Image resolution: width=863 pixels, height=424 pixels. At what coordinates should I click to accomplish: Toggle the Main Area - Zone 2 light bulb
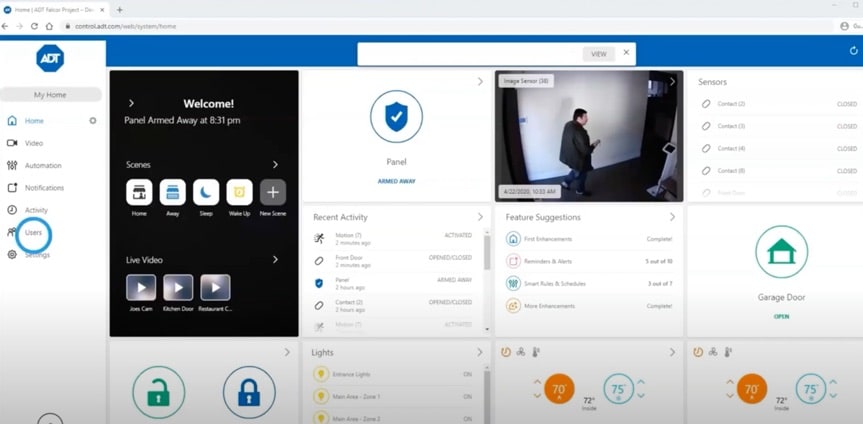pos(320,417)
